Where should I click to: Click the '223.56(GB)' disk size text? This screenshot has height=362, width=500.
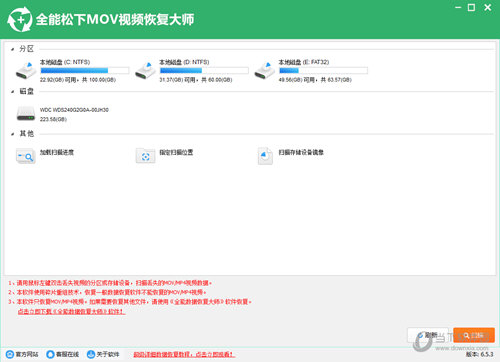53,119
